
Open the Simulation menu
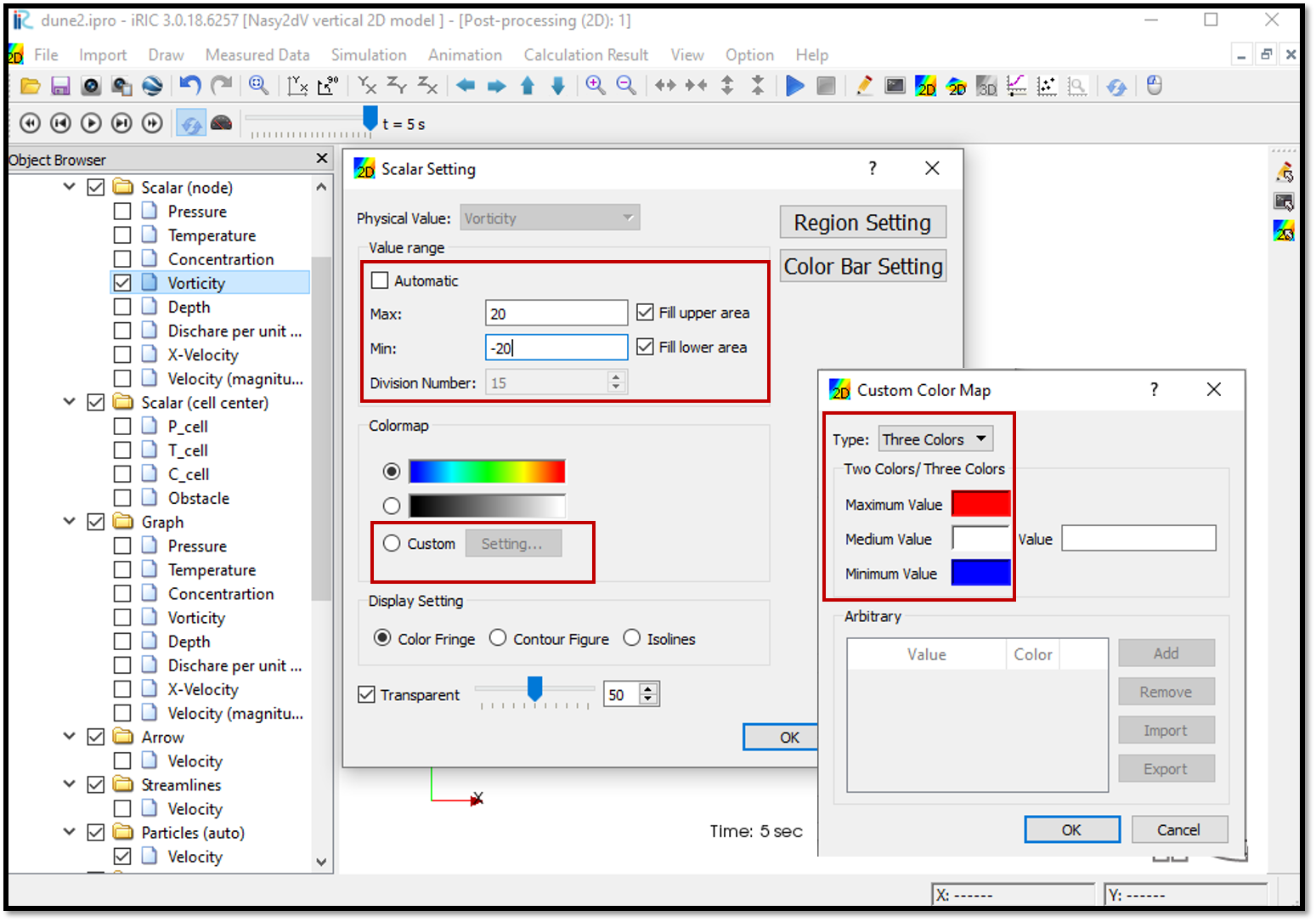[x=369, y=54]
